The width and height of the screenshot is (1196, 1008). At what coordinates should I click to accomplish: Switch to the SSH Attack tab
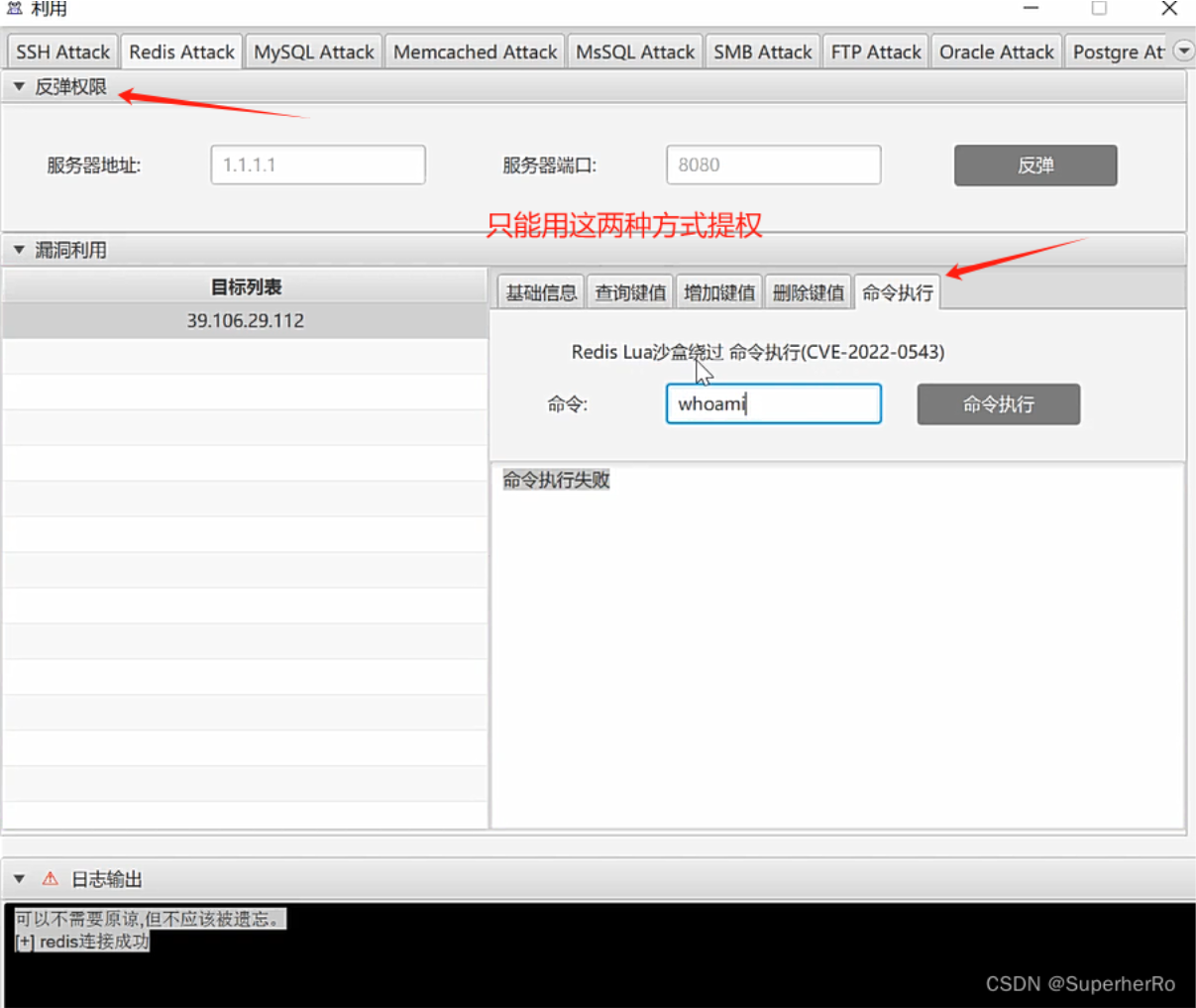62,52
